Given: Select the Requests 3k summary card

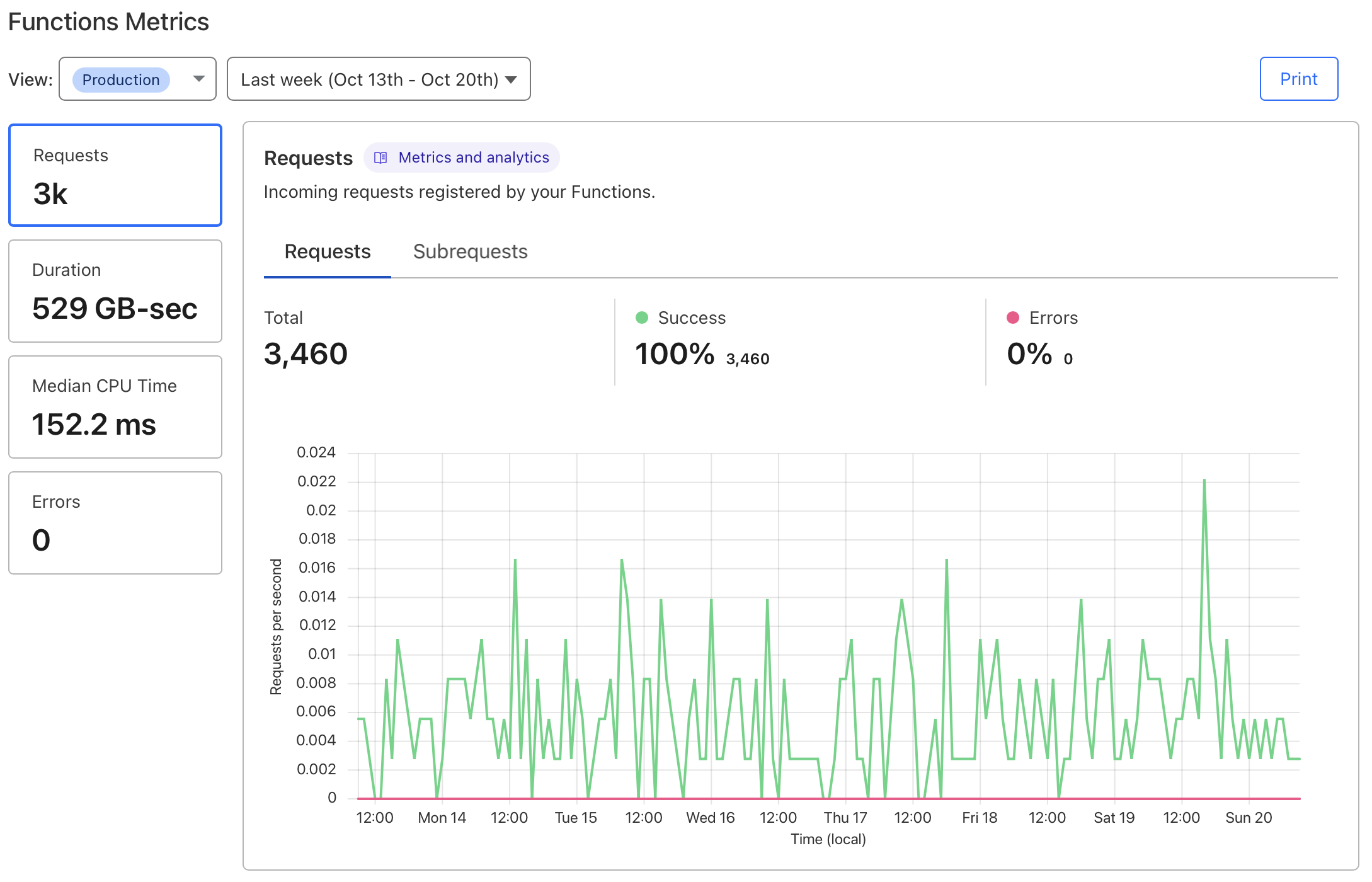Looking at the screenshot, I should (x=115, y=175).
